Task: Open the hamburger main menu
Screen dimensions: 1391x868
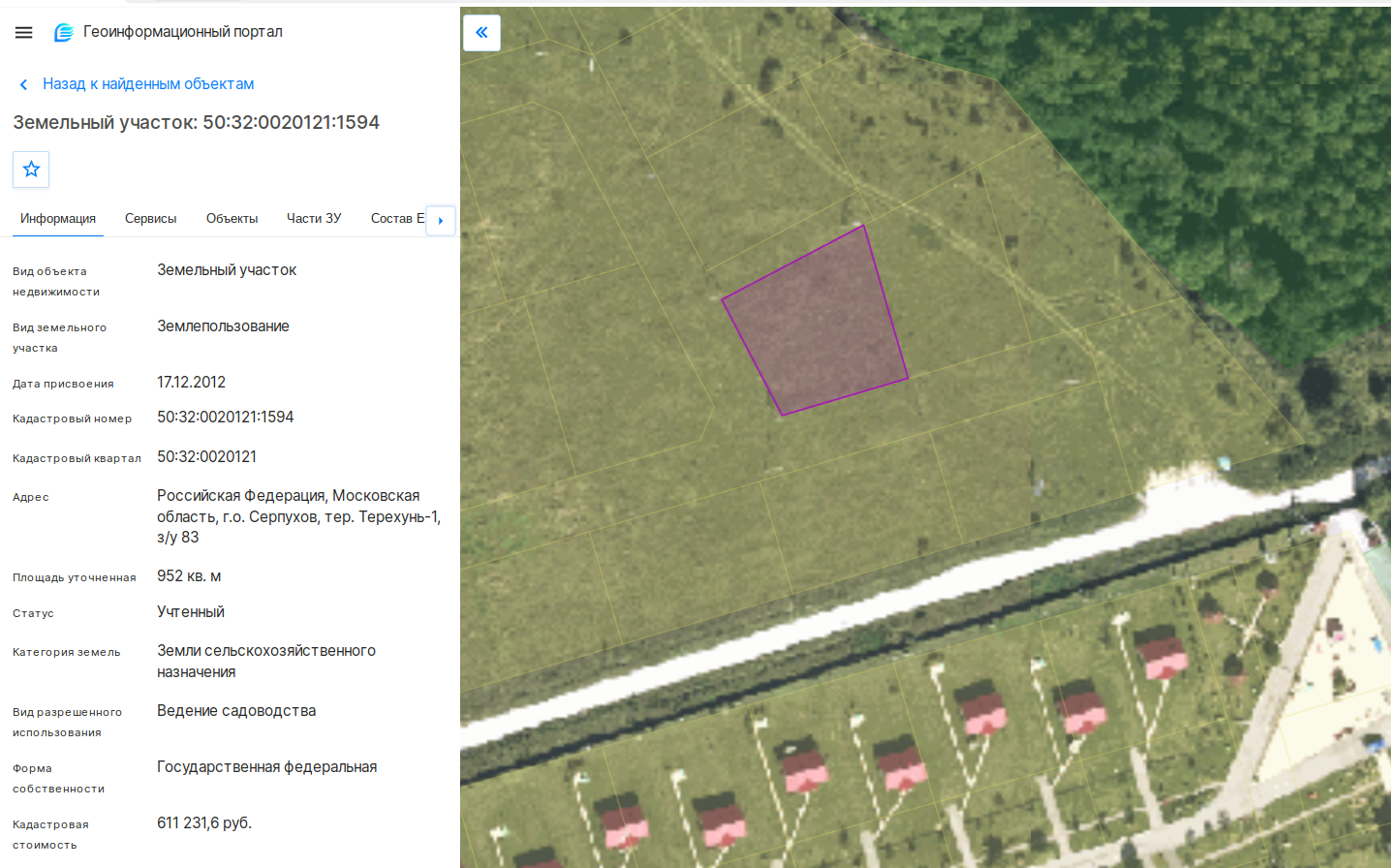Action: tap(24, 32)
